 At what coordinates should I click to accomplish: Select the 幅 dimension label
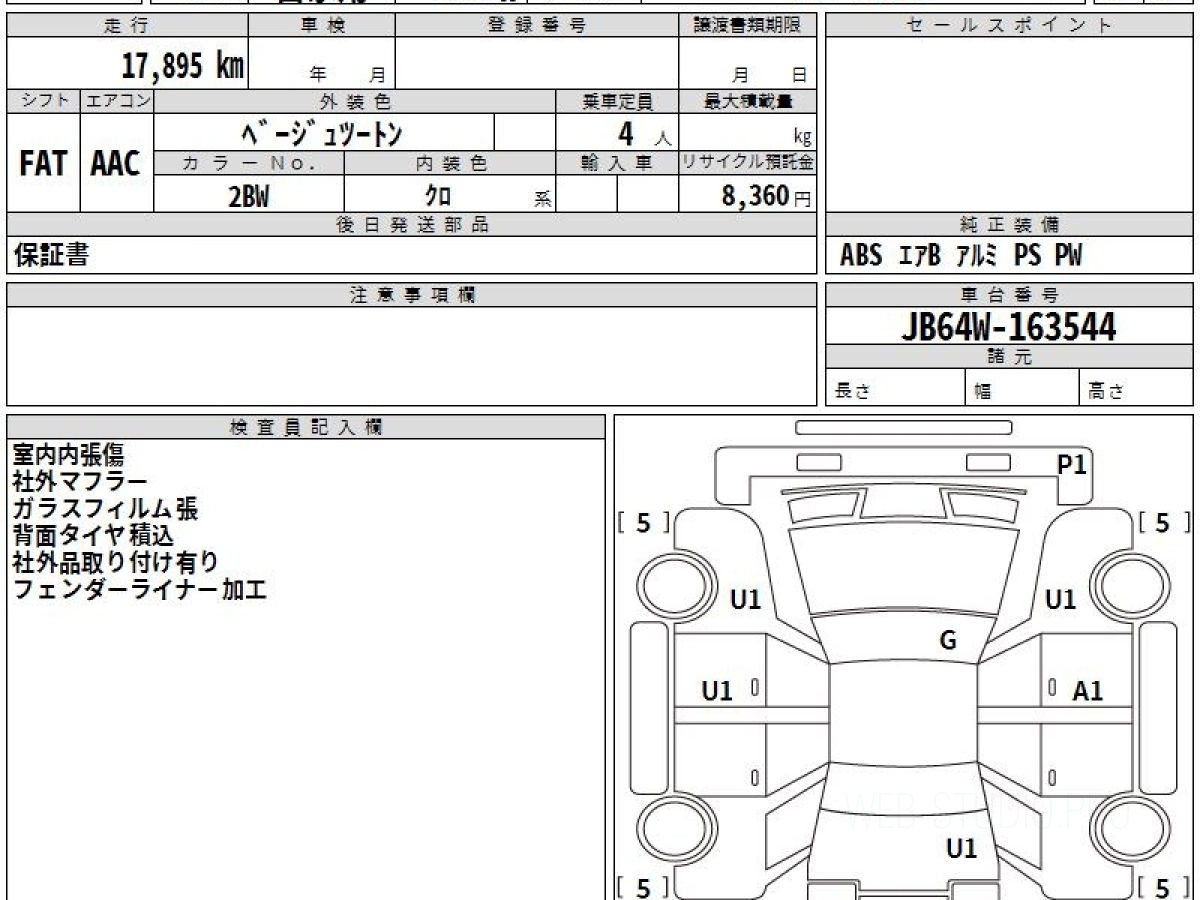984,391
